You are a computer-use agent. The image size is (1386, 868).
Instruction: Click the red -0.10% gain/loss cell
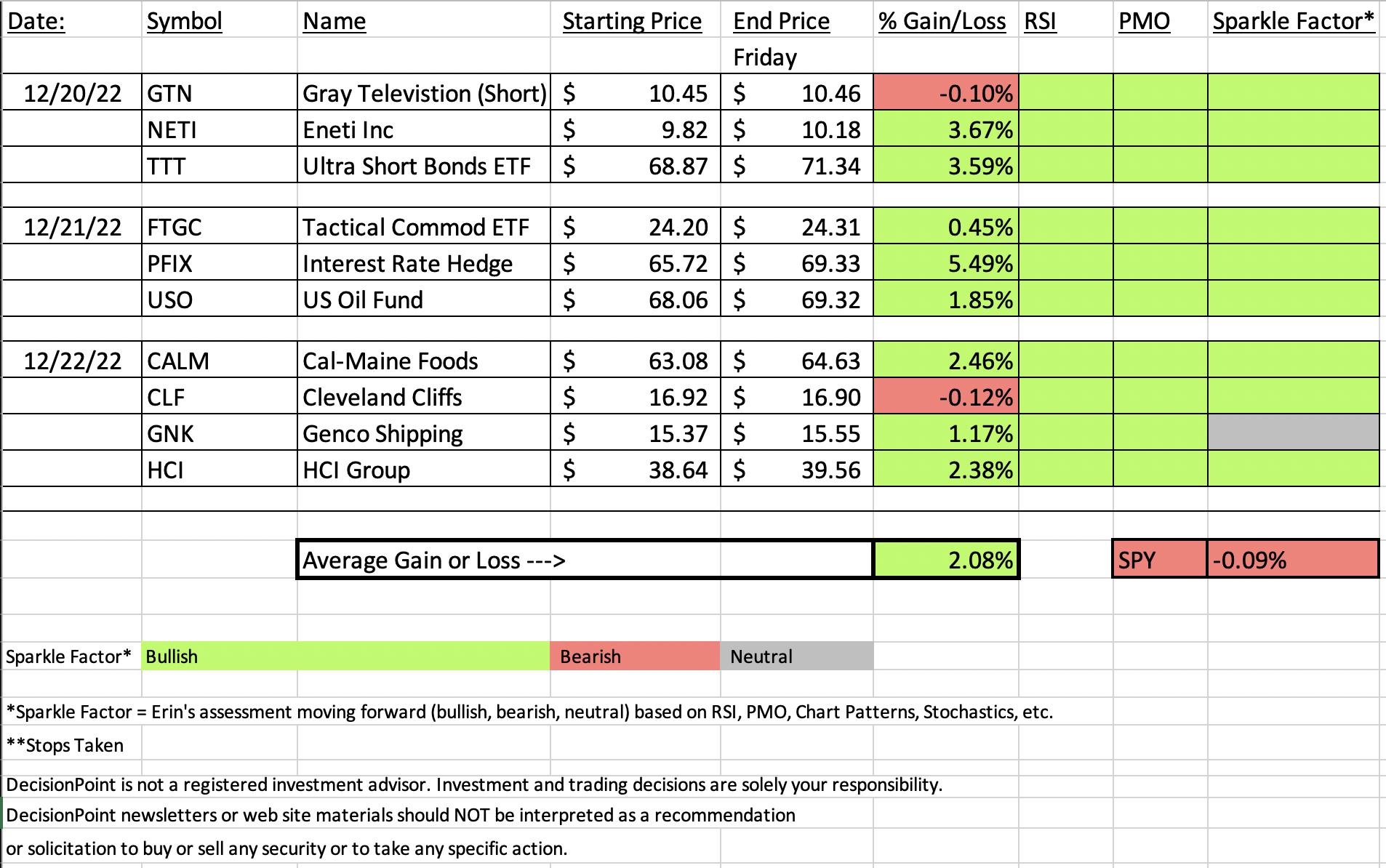pyautogui.click(x=945, y=93)
